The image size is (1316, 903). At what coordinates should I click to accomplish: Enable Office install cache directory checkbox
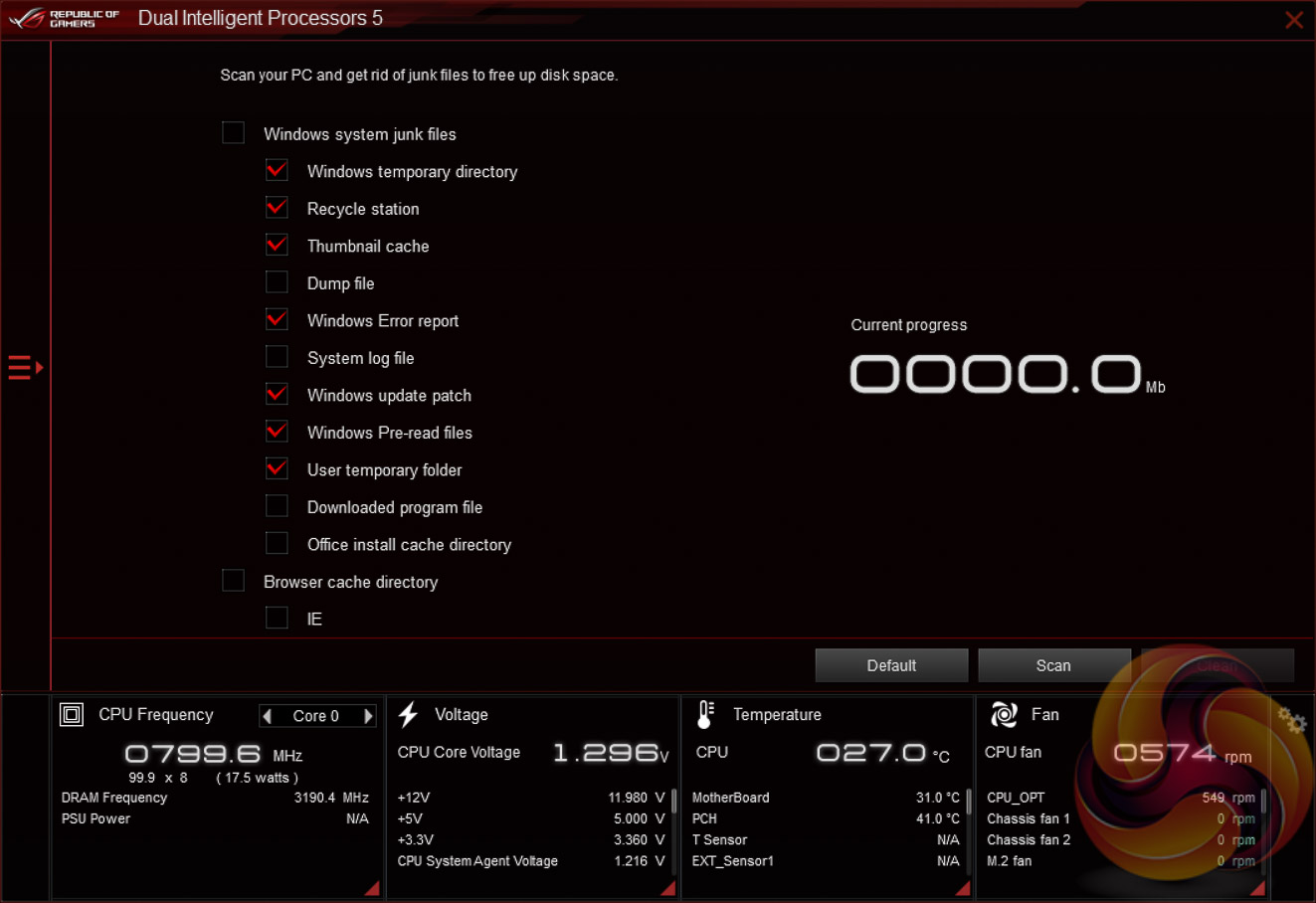[x=278, y=543]
